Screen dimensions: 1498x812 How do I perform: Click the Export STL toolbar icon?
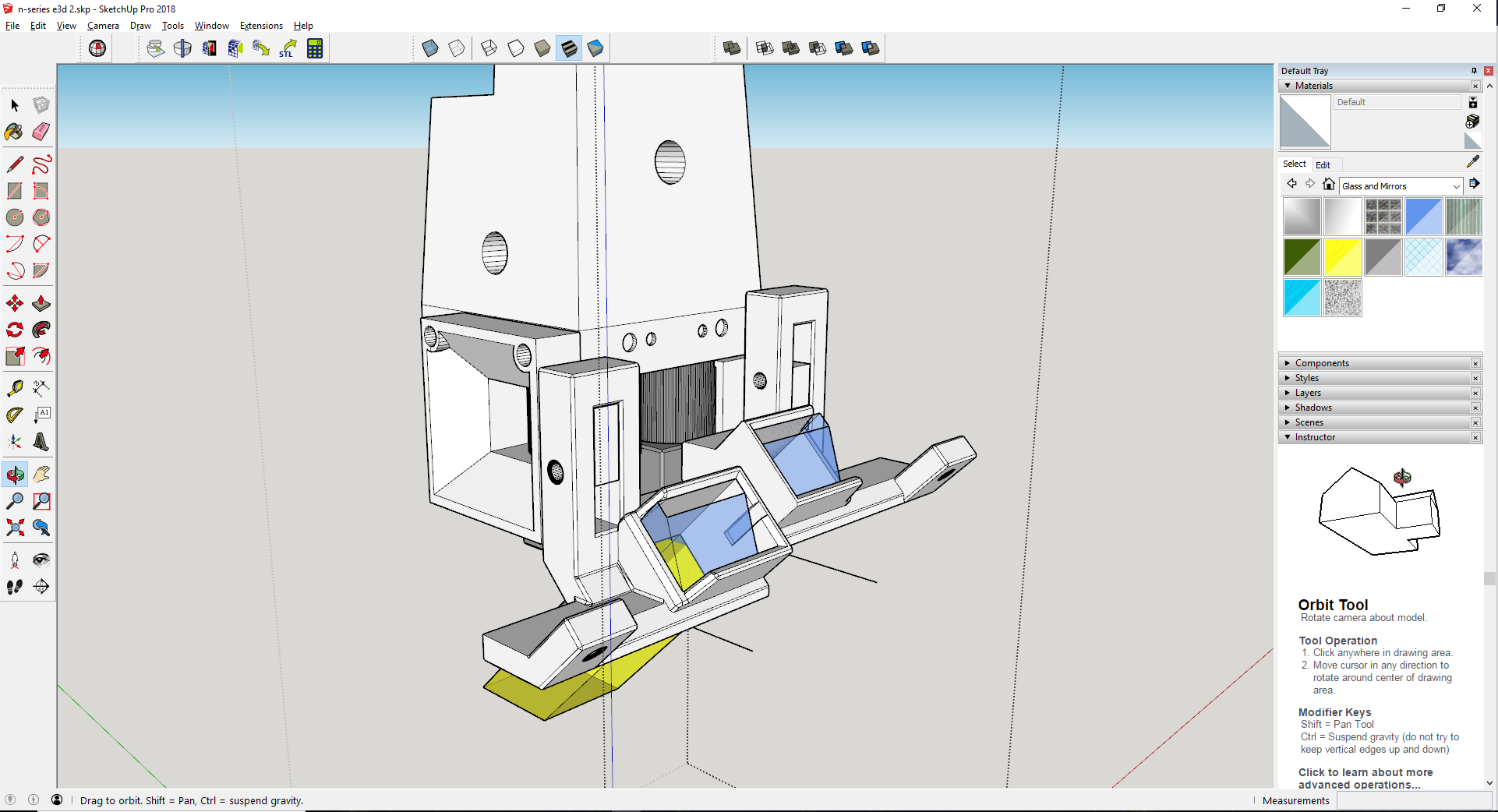[288, 48]
